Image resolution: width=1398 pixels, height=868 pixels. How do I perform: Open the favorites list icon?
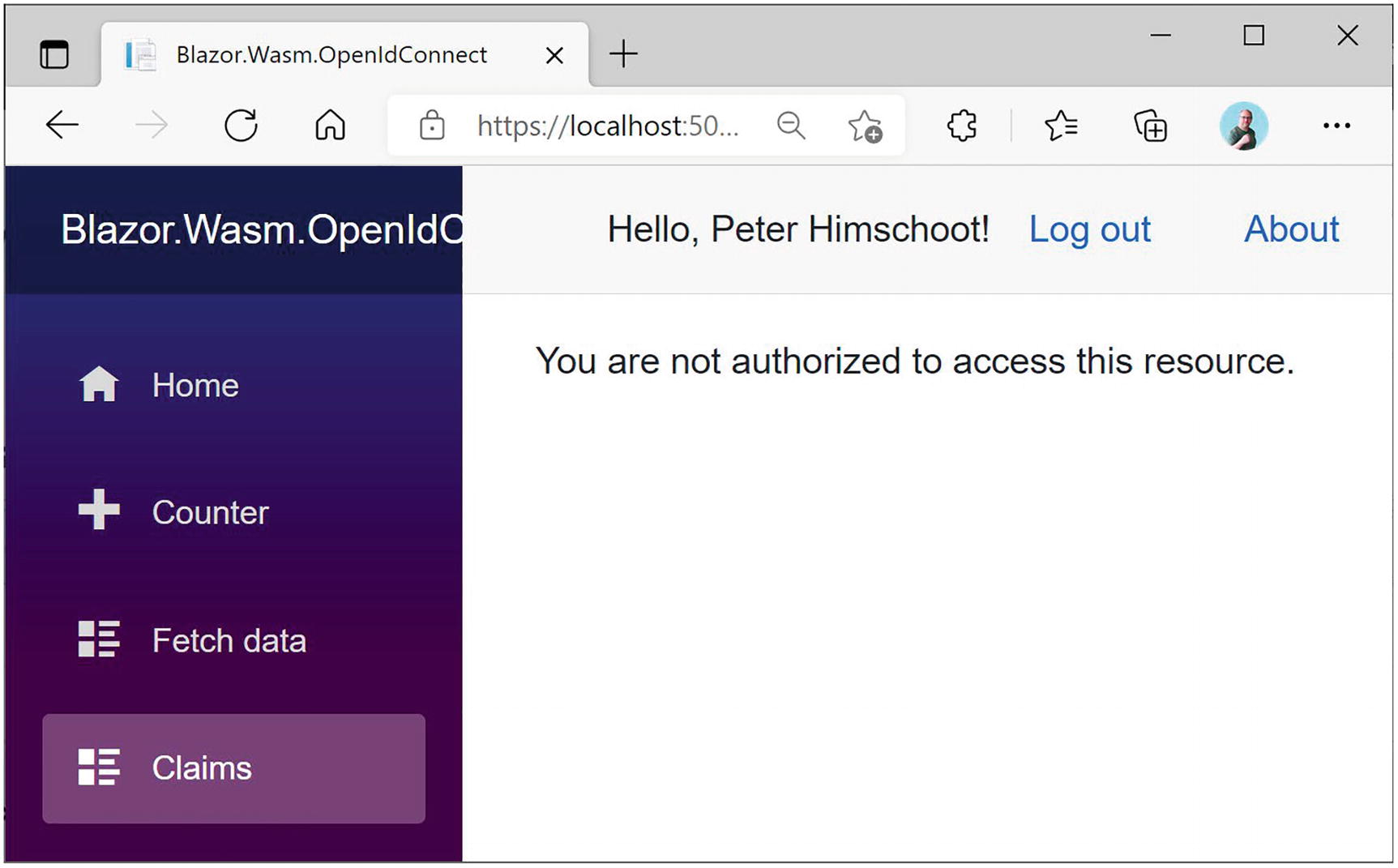click(1060, 126)
